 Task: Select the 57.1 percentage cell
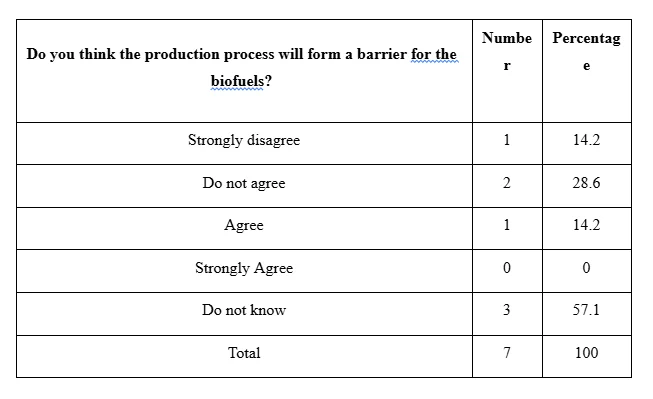pos(586,310)
